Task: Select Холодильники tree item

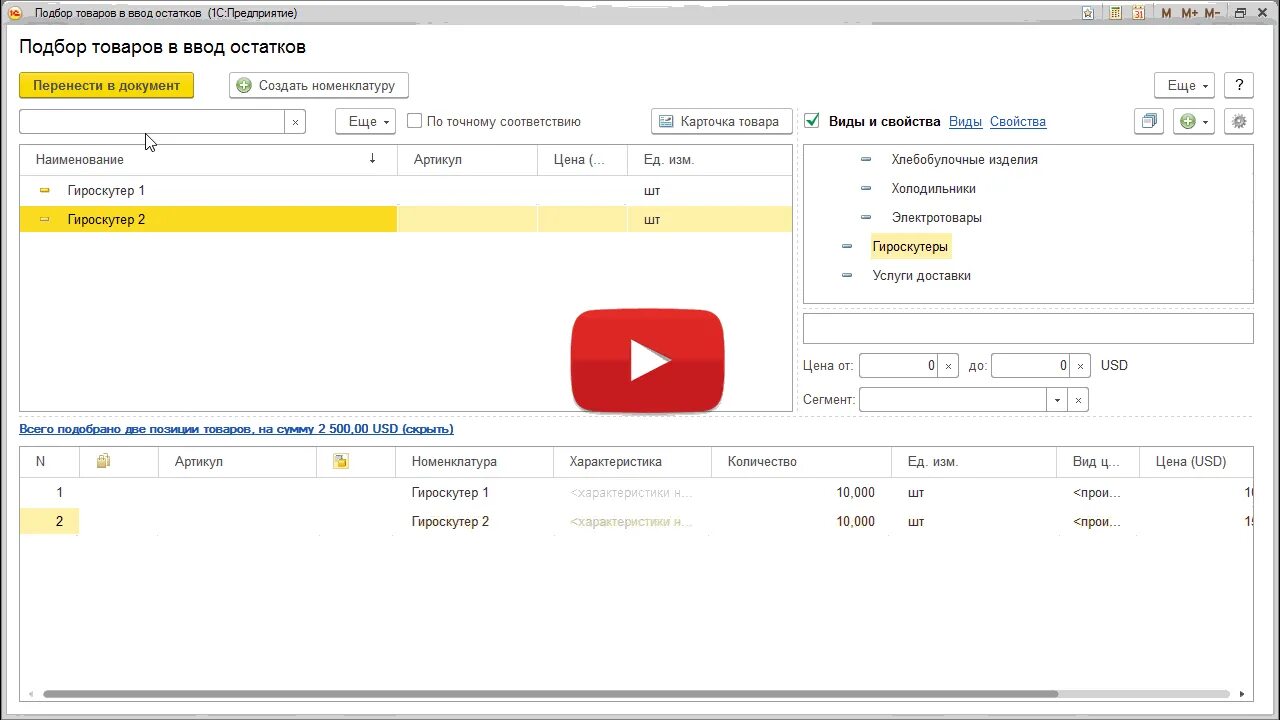Action: click(x=933, y=188)
